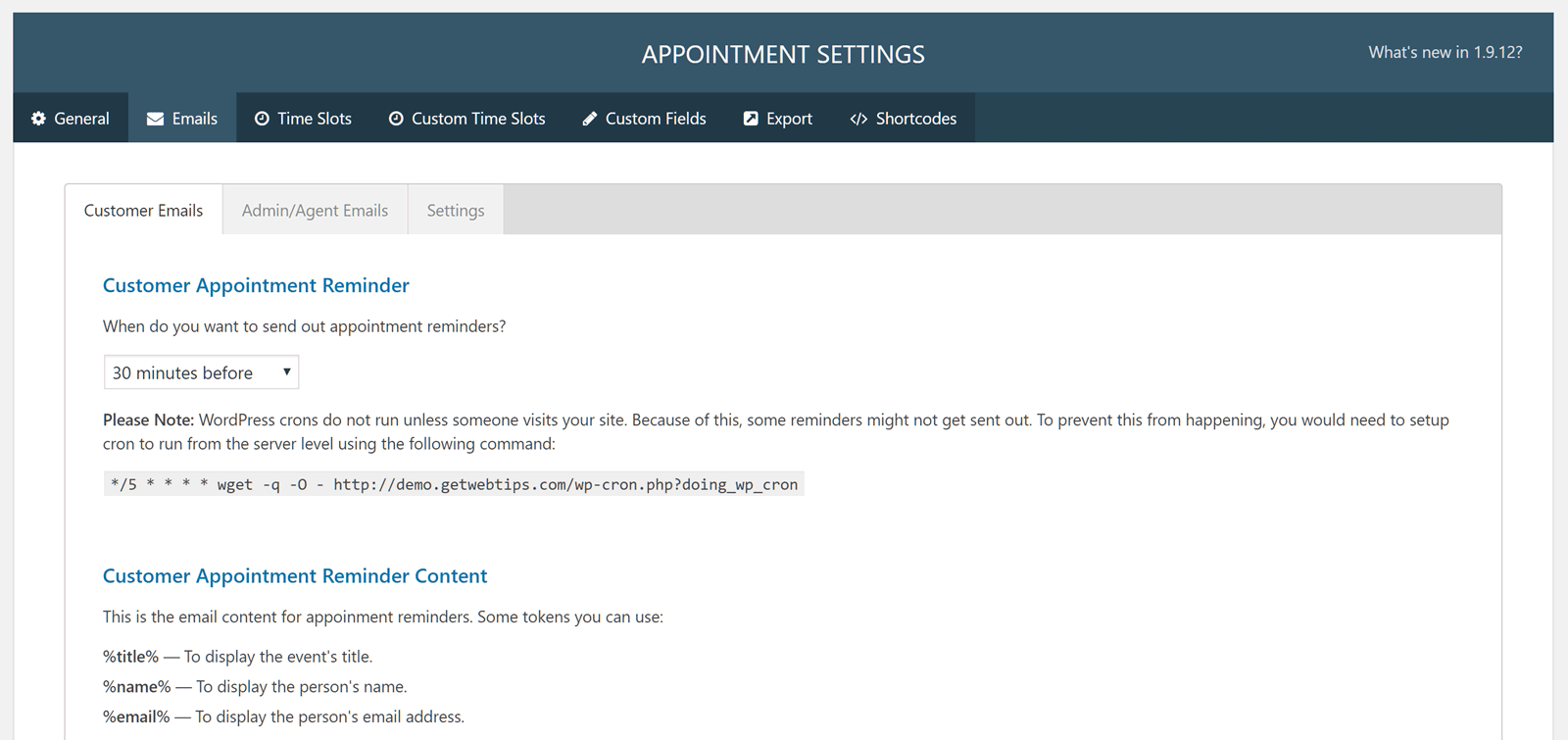Click the pencil icon beside Custom Fields
The image size is (1568, 740).
coord(589,119)
